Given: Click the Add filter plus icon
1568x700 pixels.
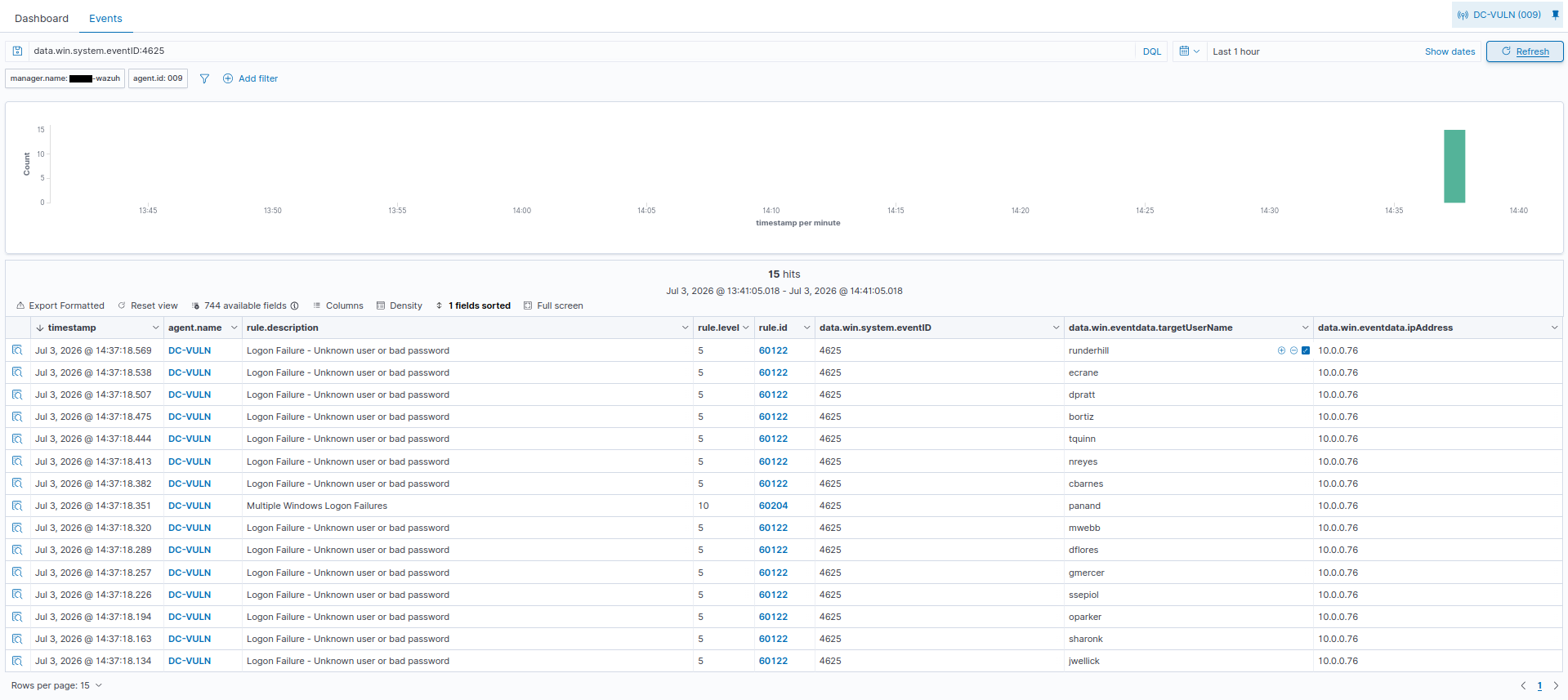Looking at the screenshot, I should 228,78.
